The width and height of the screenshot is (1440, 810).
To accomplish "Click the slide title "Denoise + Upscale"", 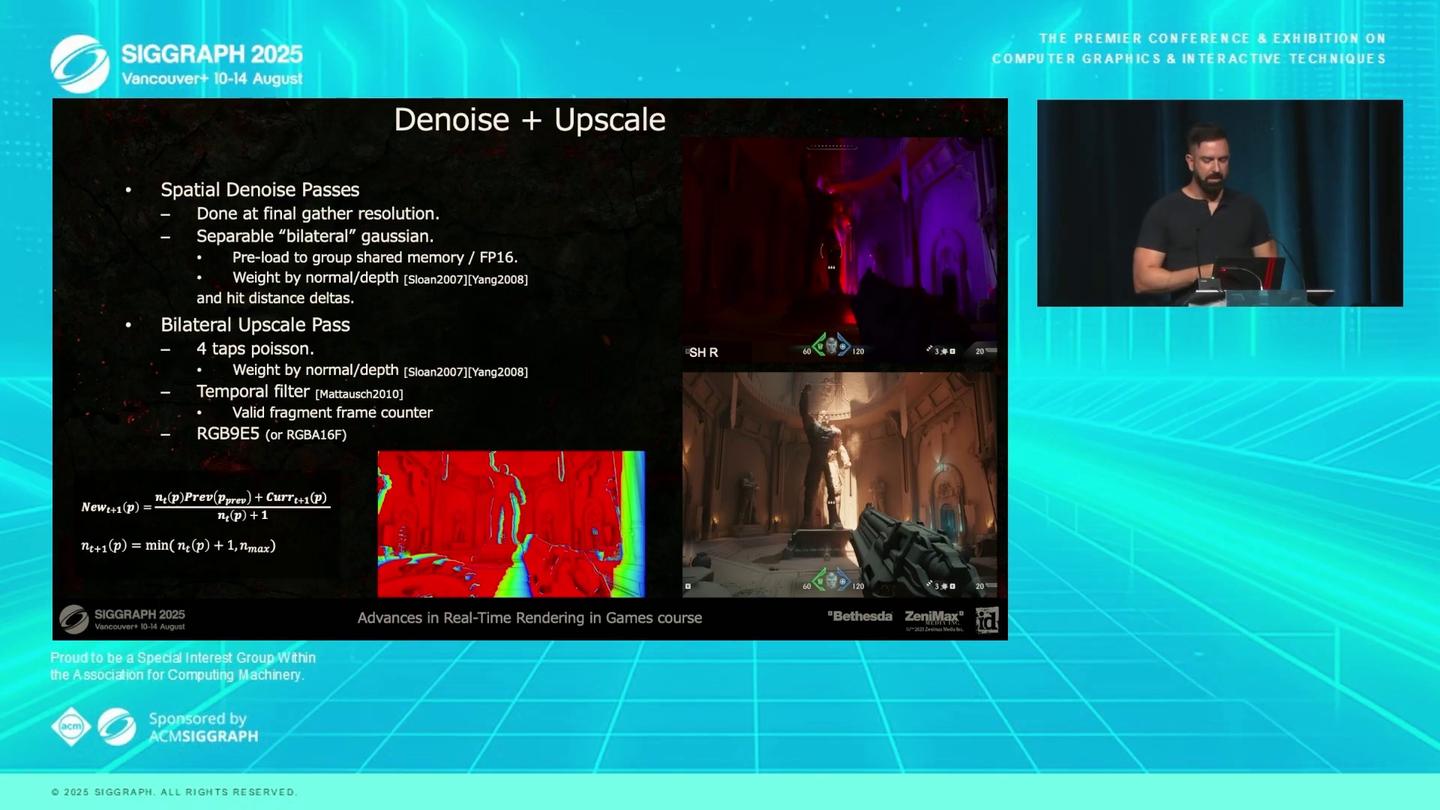I will point(530,120).
